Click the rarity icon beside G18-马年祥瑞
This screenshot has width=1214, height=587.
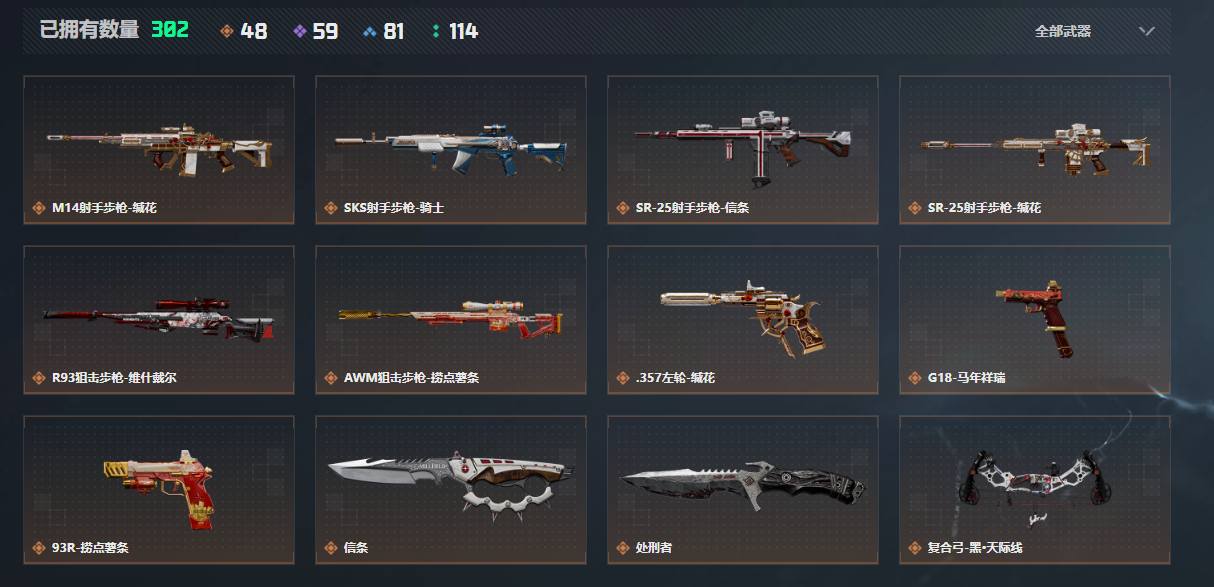[914, 378]
